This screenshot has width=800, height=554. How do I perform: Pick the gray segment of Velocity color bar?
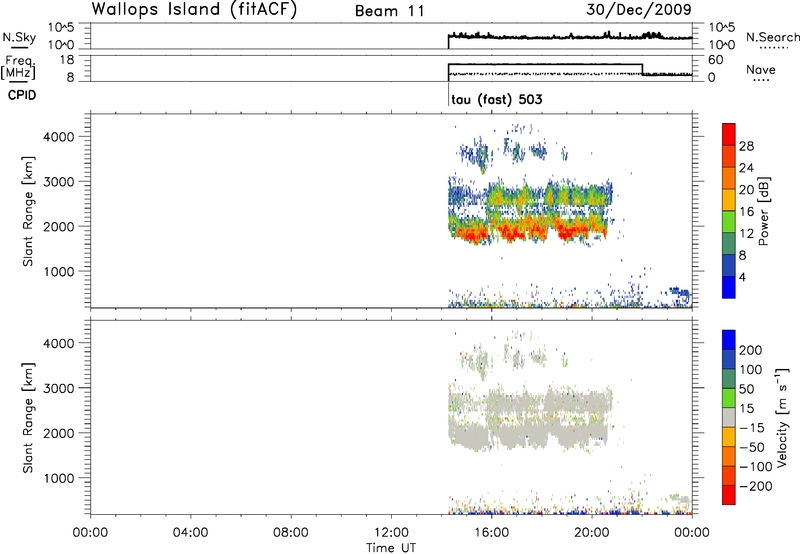coord(729,418)
